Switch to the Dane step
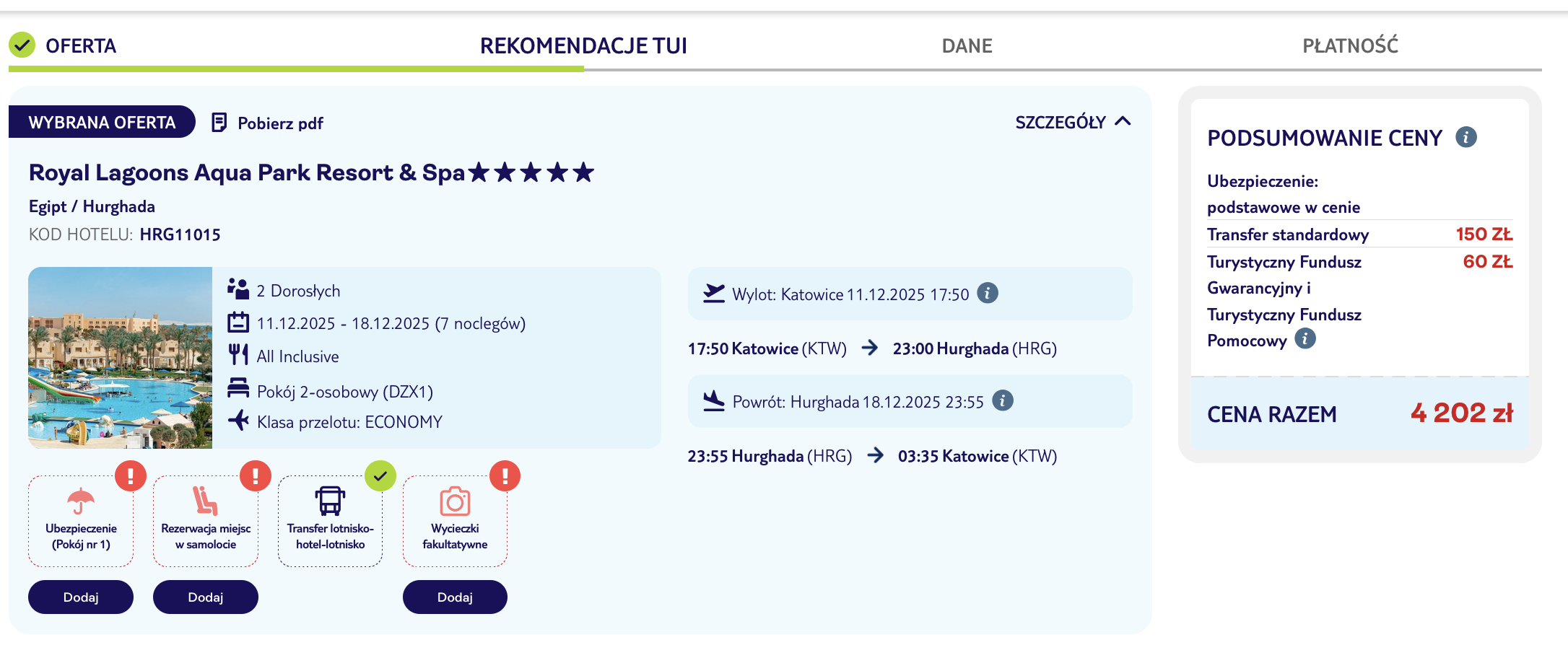The image size is (1568, 645). [x=967, y=46]
